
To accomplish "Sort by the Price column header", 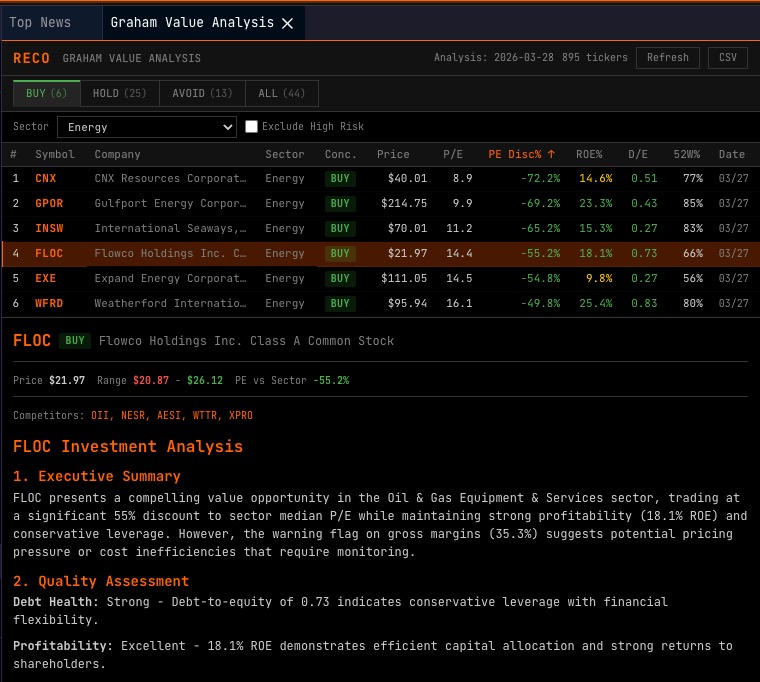I will click(393, 155).
